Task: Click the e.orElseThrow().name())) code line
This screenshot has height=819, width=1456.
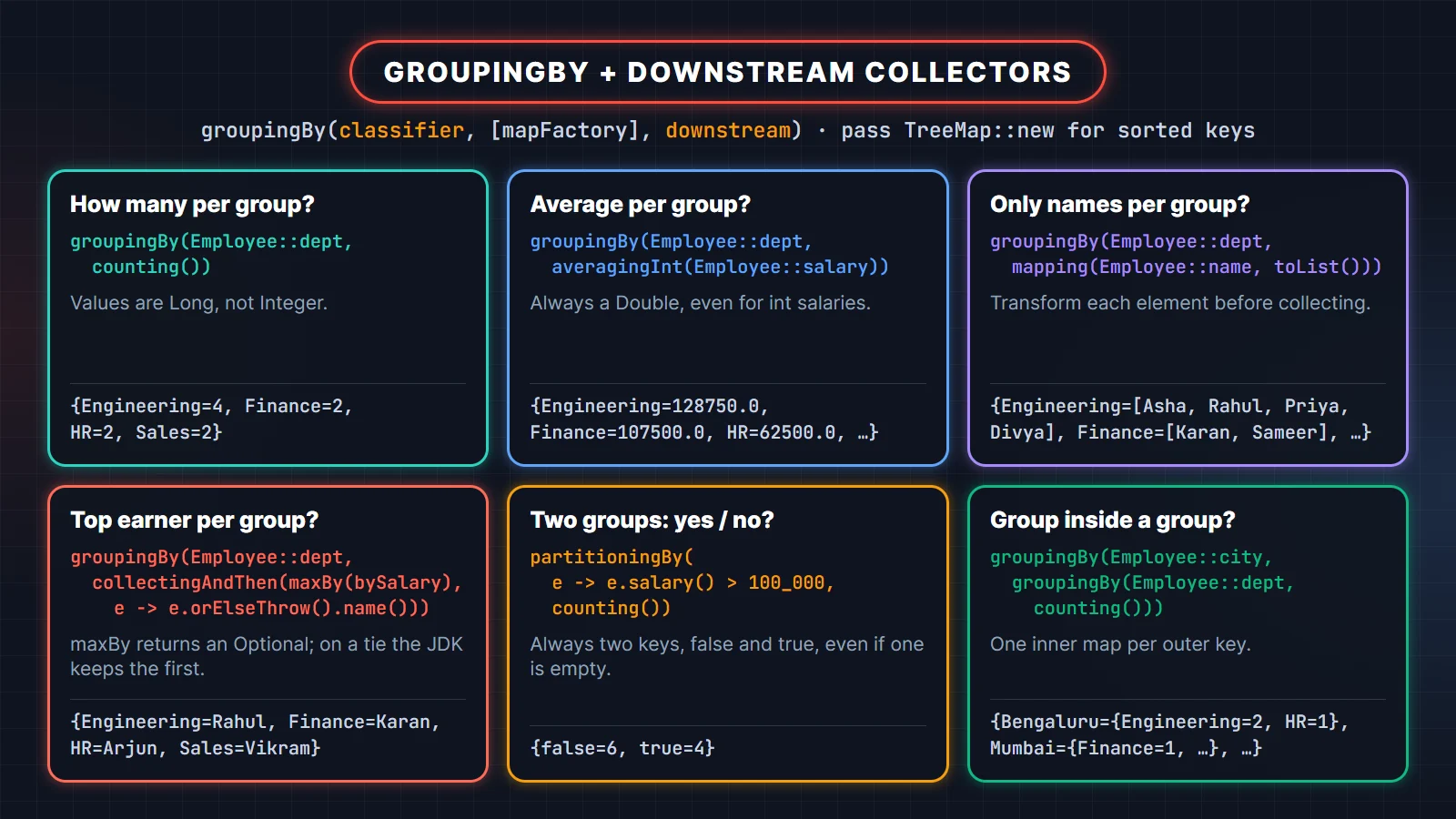Action: (271, 608)
